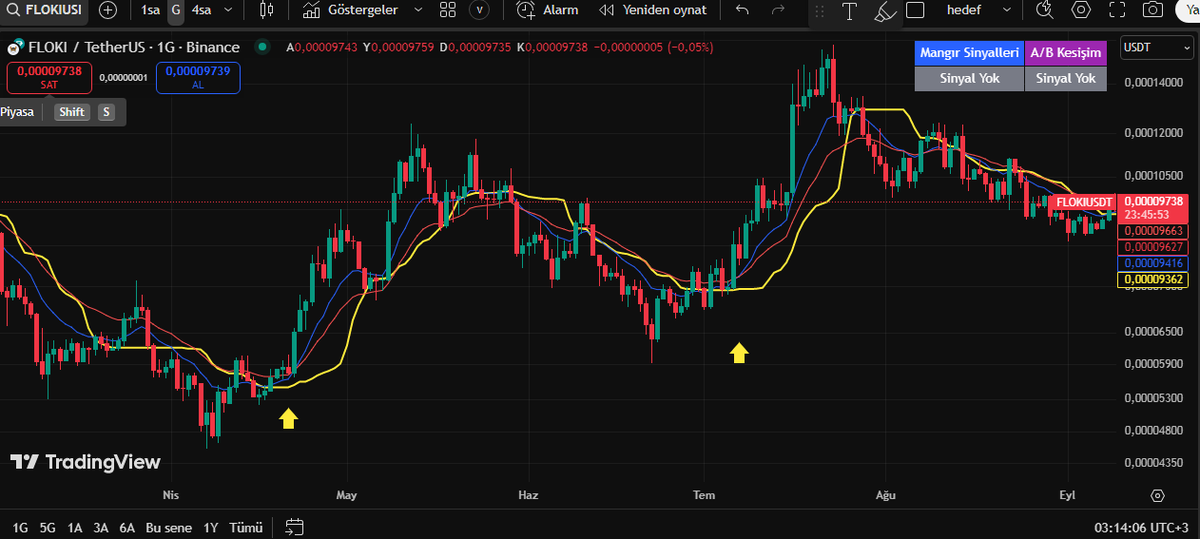Enter fullscreen mode
Viewport: 1200px width, 539px height.
[1117, 10]
